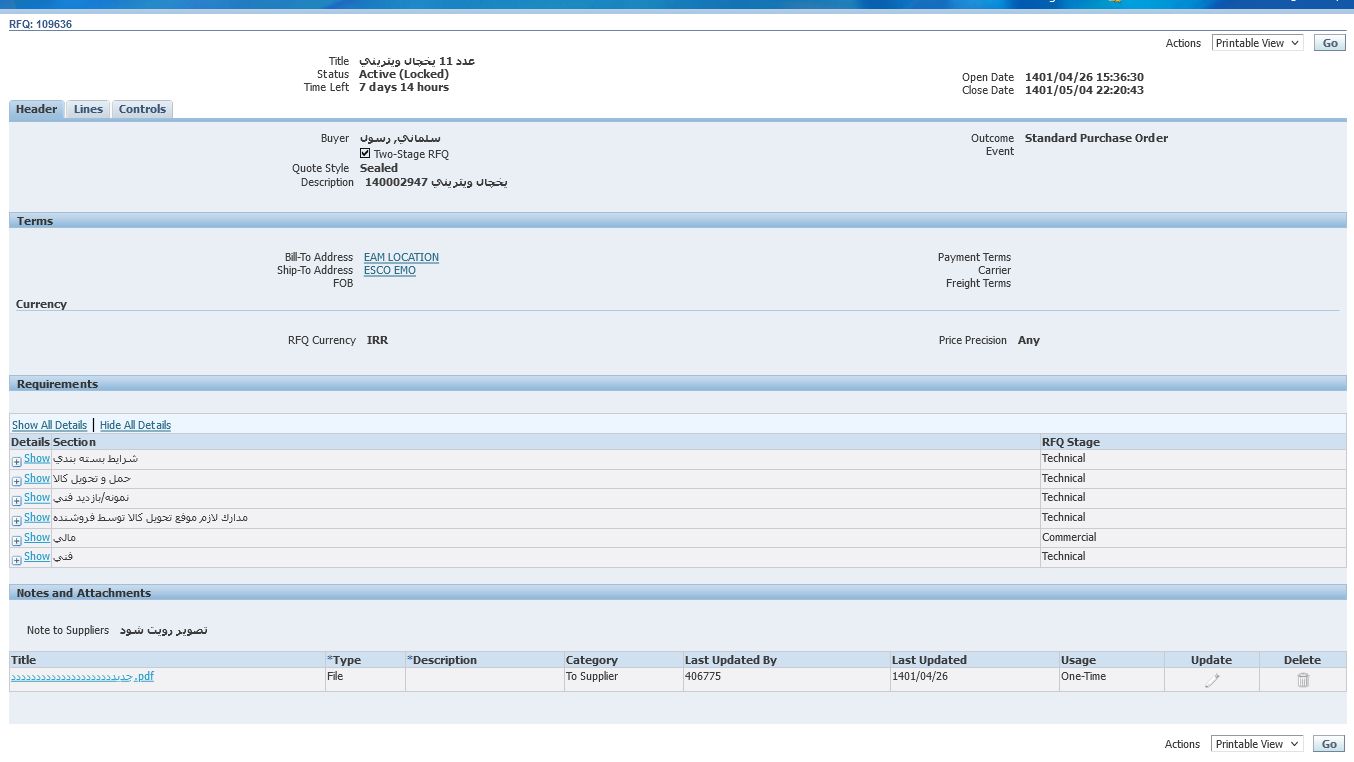Switch to the Controls tab
1354x762 pixels.
142,109
